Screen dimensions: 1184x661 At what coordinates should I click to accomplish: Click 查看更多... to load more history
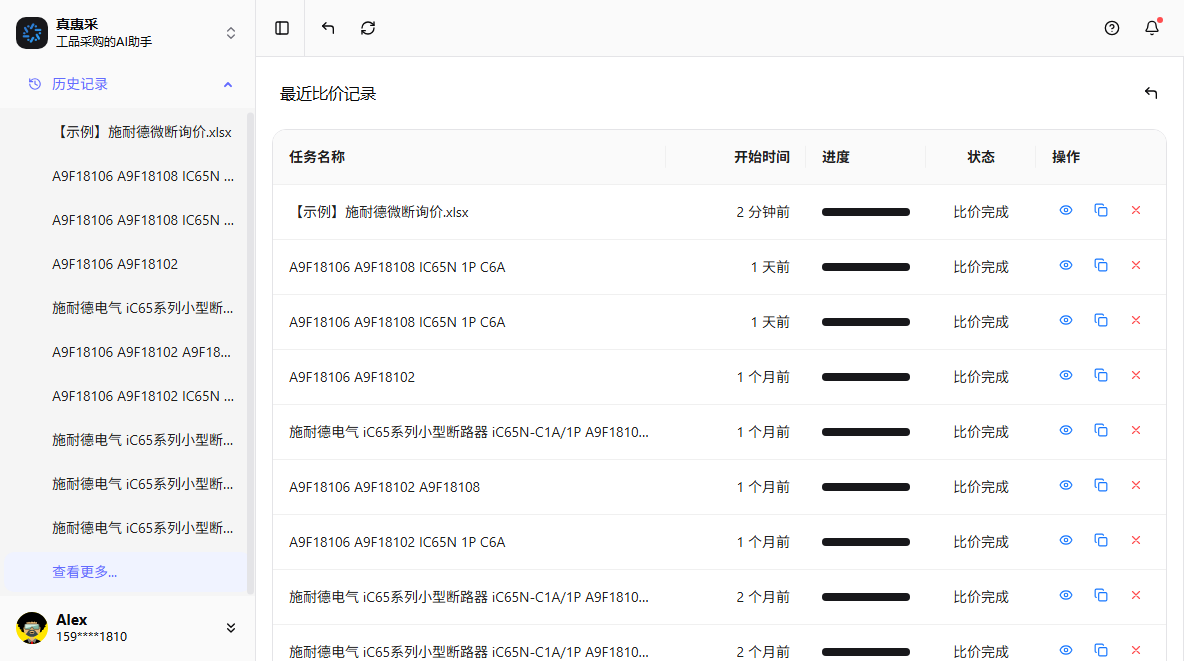pyautogui.click(x=85, y=572)
